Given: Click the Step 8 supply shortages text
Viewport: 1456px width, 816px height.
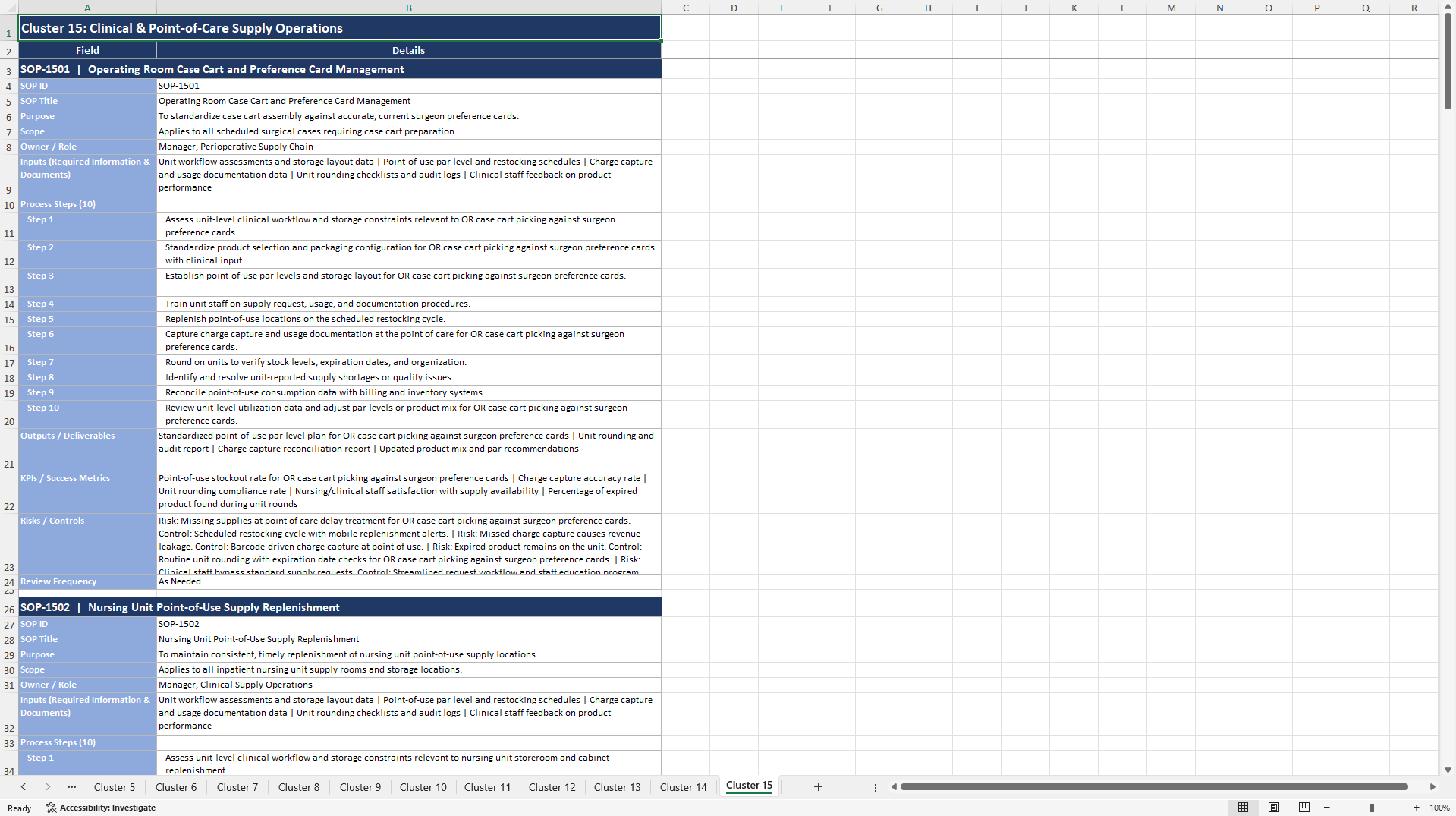Looking at the screenshot, I should coord(310,377).
